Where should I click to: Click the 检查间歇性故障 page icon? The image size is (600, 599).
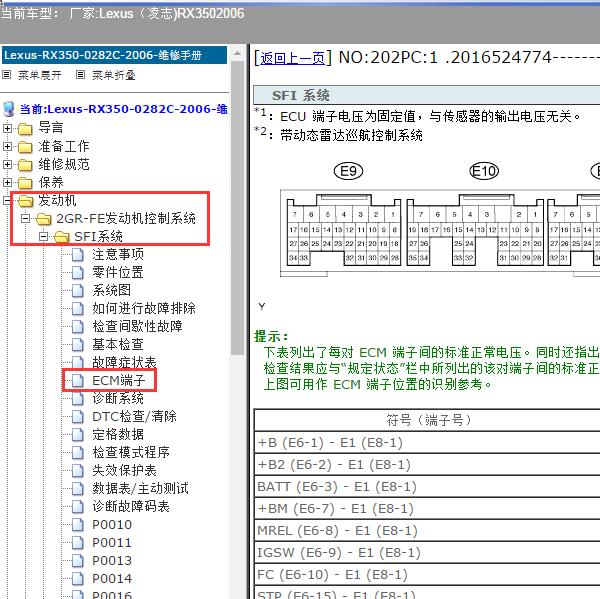tap(78, 326)
